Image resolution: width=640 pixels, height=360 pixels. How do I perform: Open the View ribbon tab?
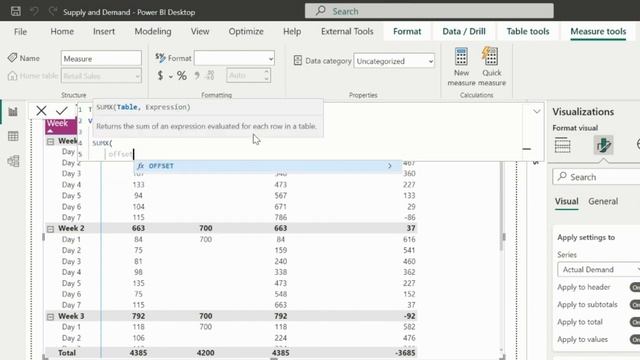pos(200,31)
